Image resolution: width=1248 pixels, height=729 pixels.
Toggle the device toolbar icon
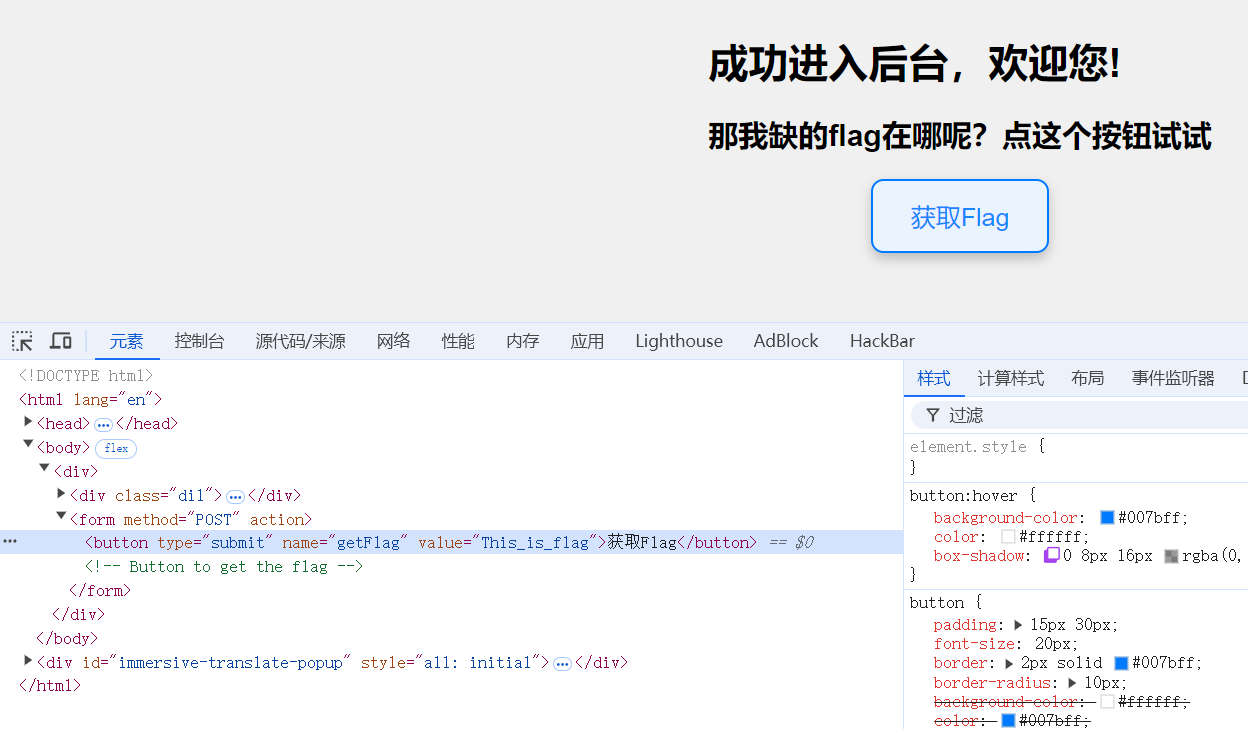pos(61,341)
